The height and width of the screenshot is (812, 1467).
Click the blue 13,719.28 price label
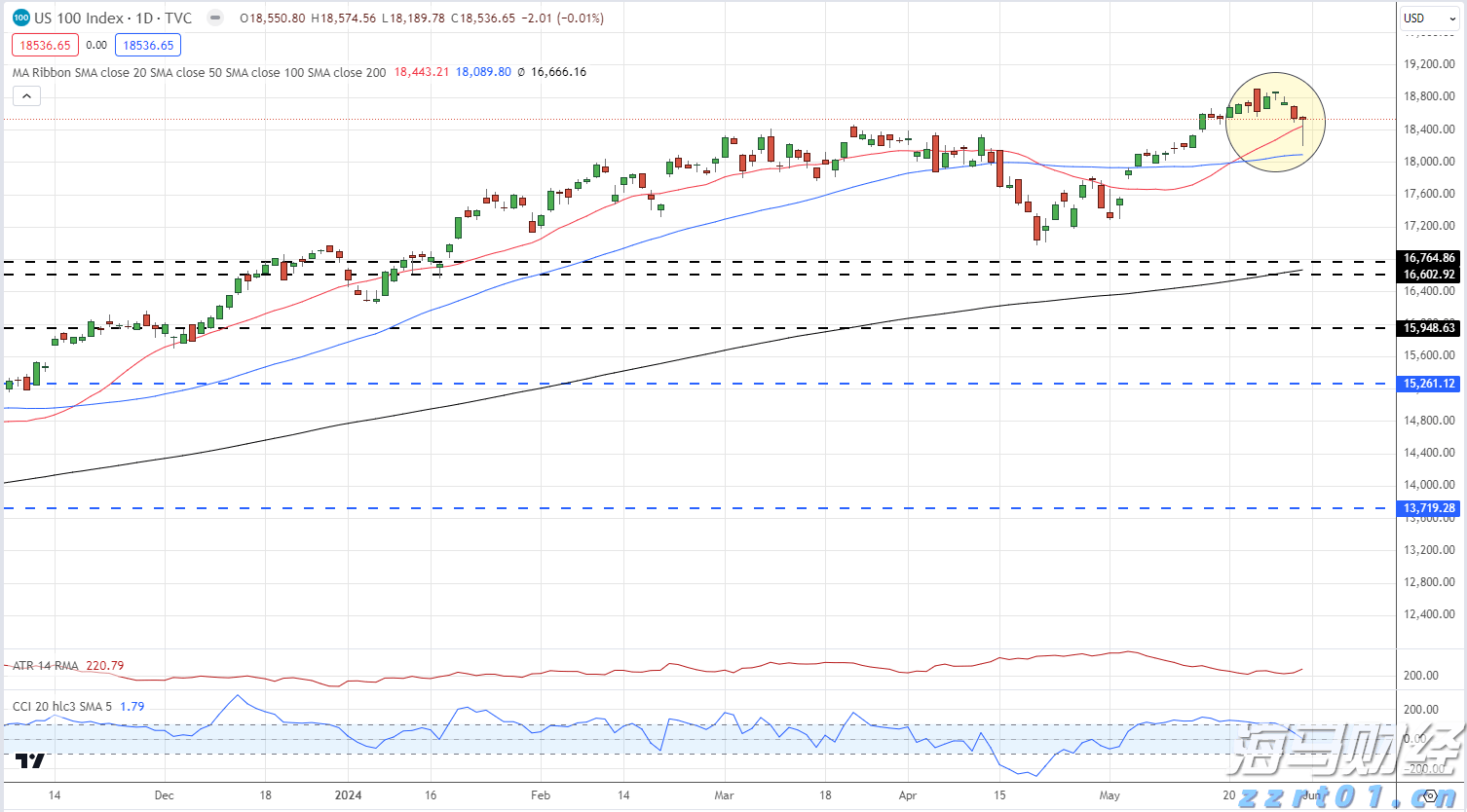coord(1429,508)
